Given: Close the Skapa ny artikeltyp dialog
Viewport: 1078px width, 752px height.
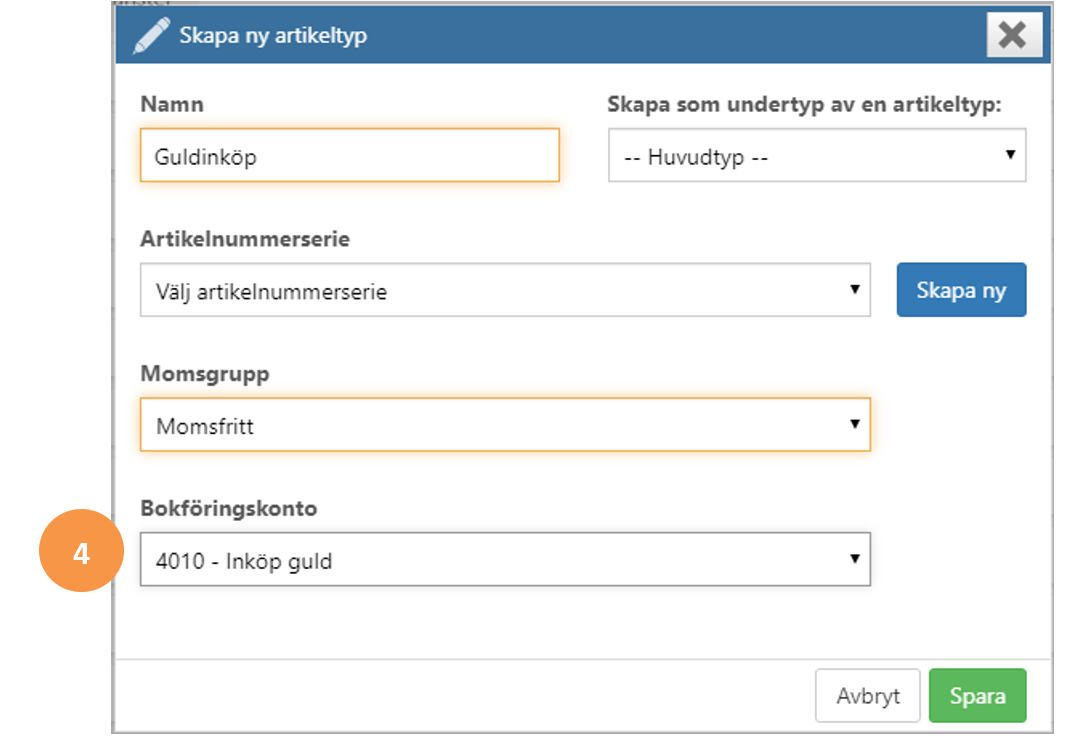Looking at the screenshot, I should coord(1014,35).
